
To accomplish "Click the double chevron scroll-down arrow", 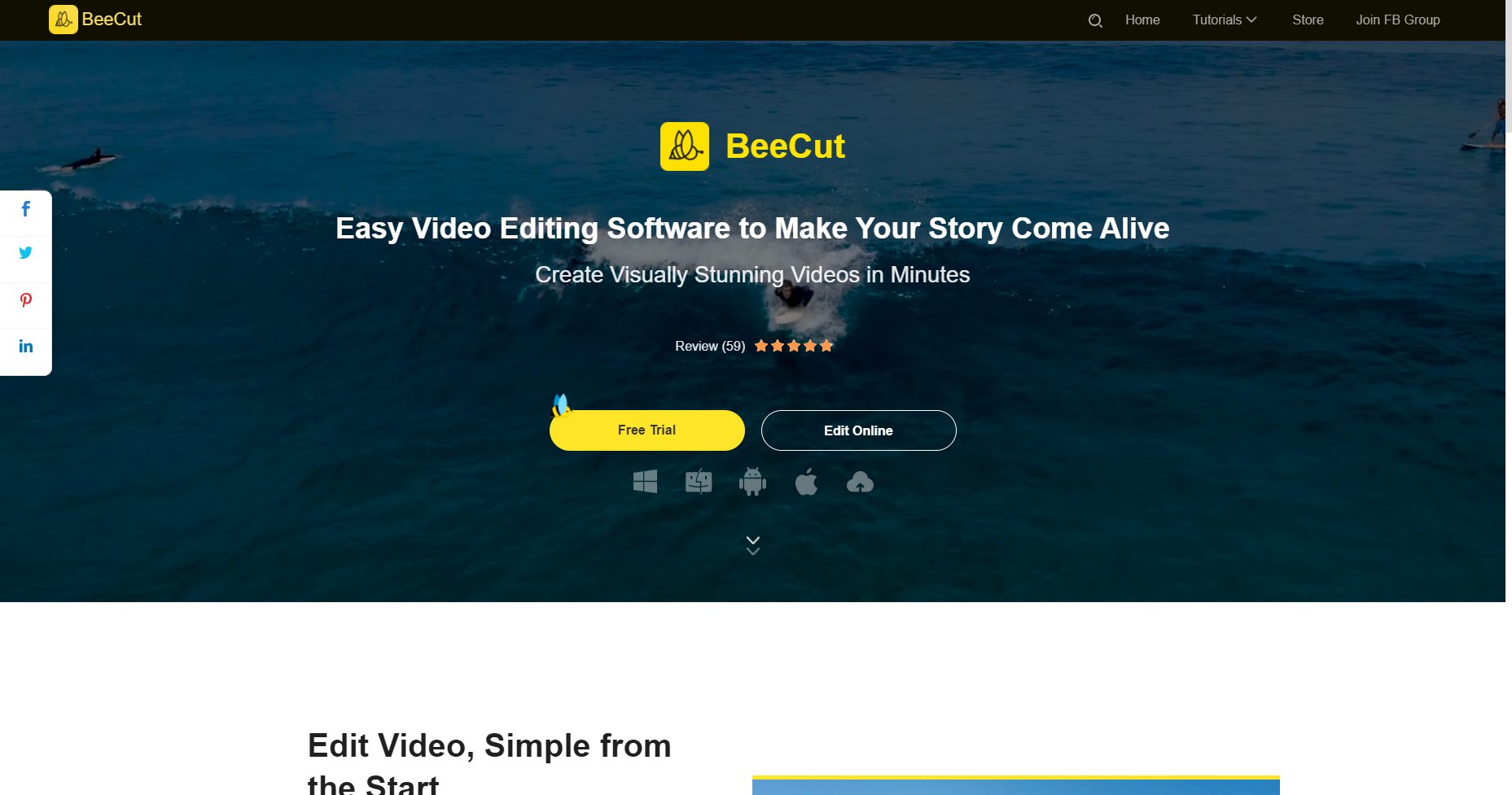I will click(753, 545).
